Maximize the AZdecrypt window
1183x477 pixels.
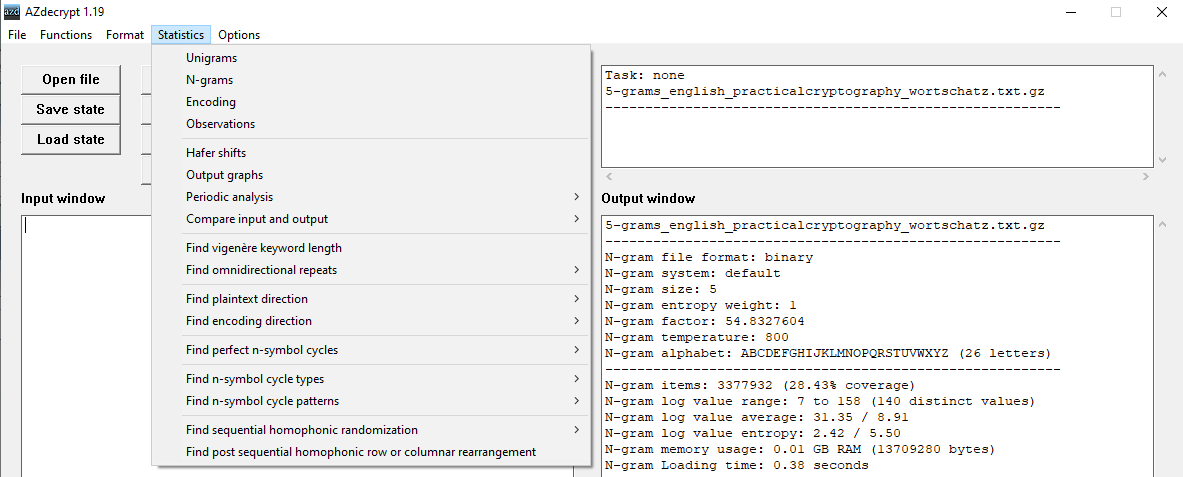point(1116,12)
